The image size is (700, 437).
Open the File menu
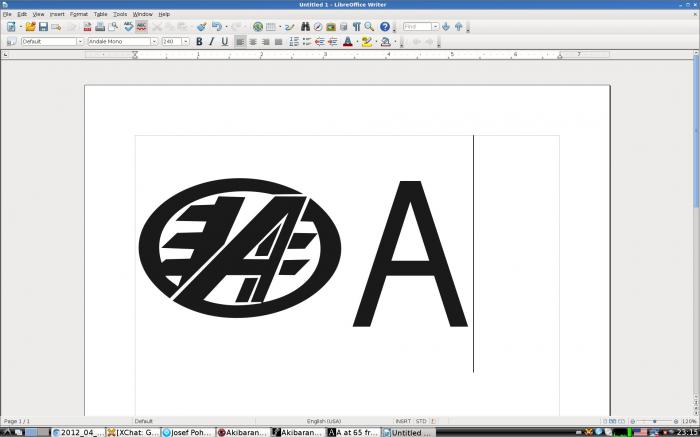pyautogui.click(x=7, y=14)
